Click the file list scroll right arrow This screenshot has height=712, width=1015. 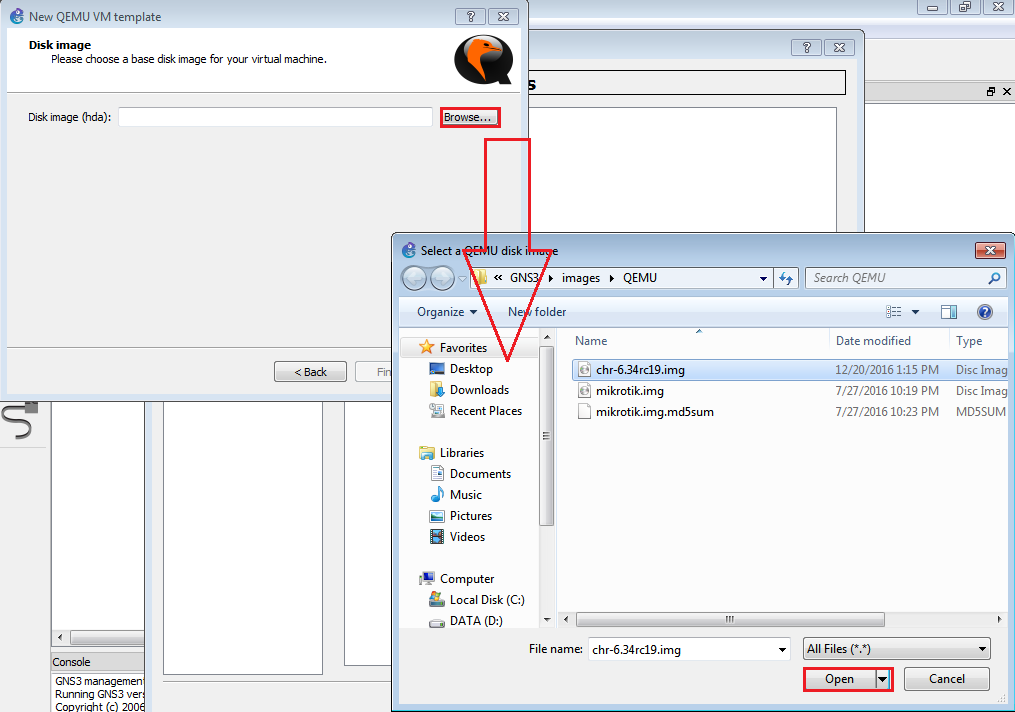pos(999,619)
